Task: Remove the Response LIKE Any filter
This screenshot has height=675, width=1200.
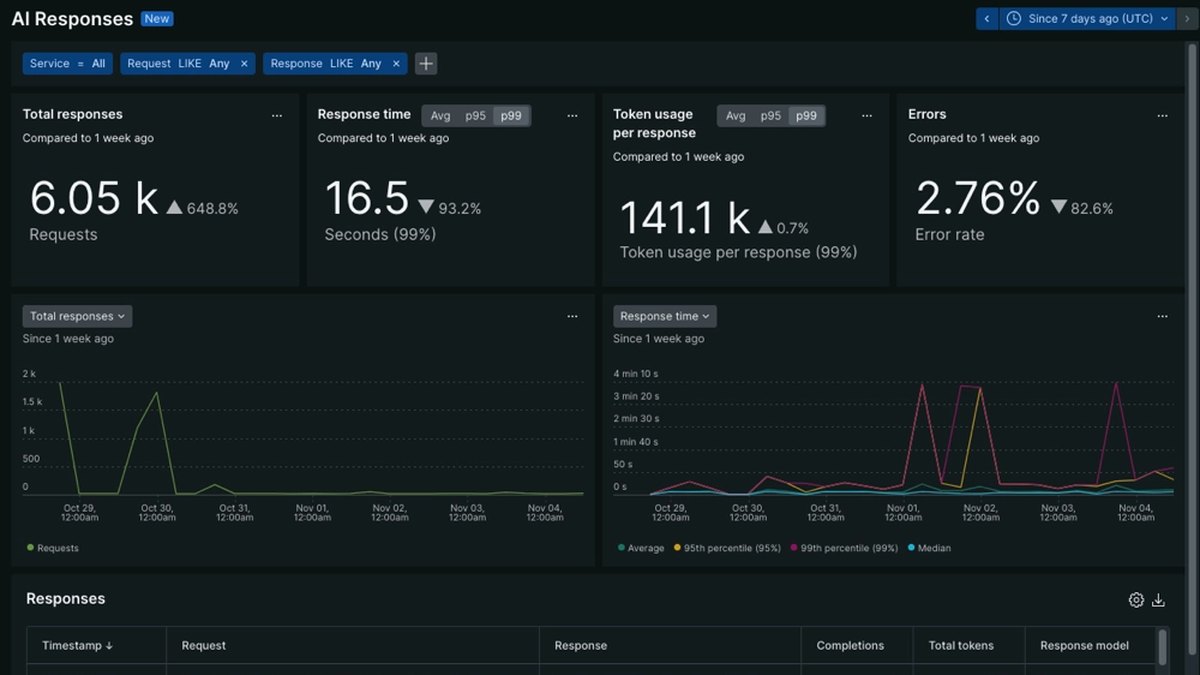Action: click(x=396, y=63)
